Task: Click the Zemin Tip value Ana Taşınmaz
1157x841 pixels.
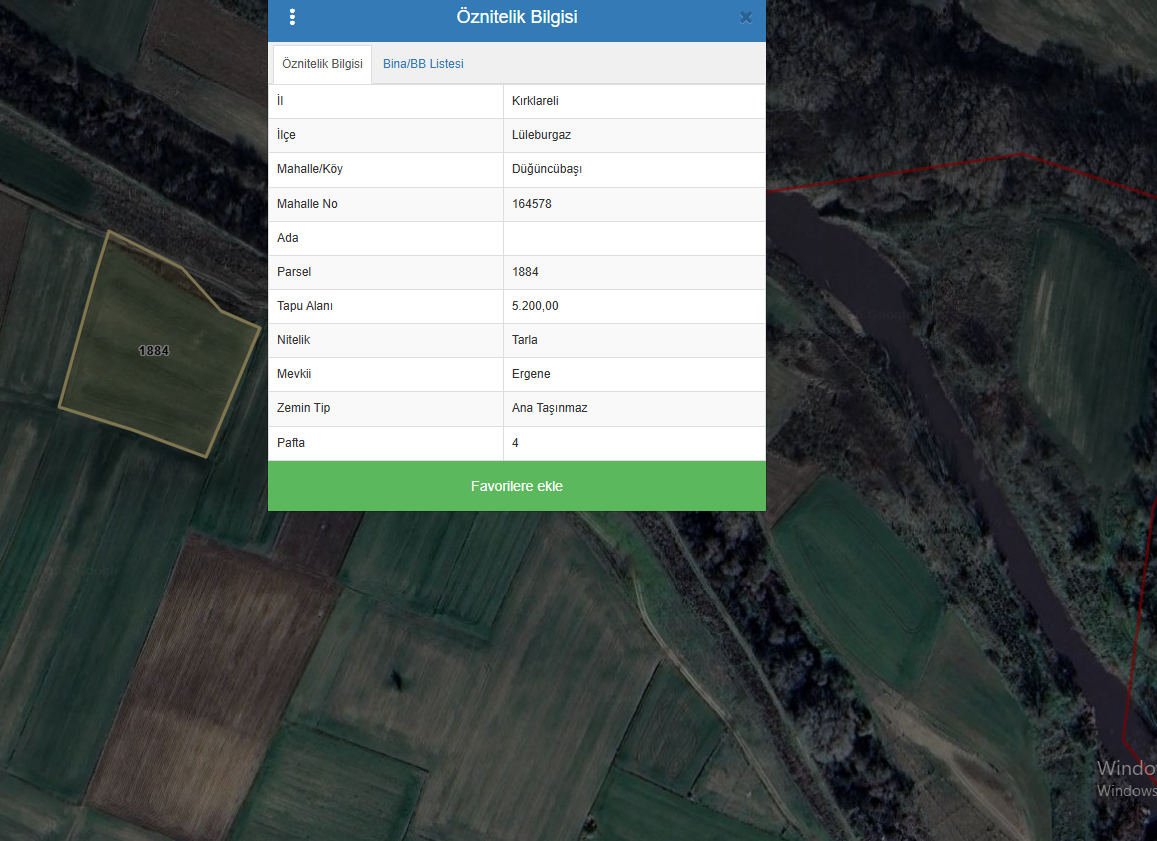Action: point(549,408)
